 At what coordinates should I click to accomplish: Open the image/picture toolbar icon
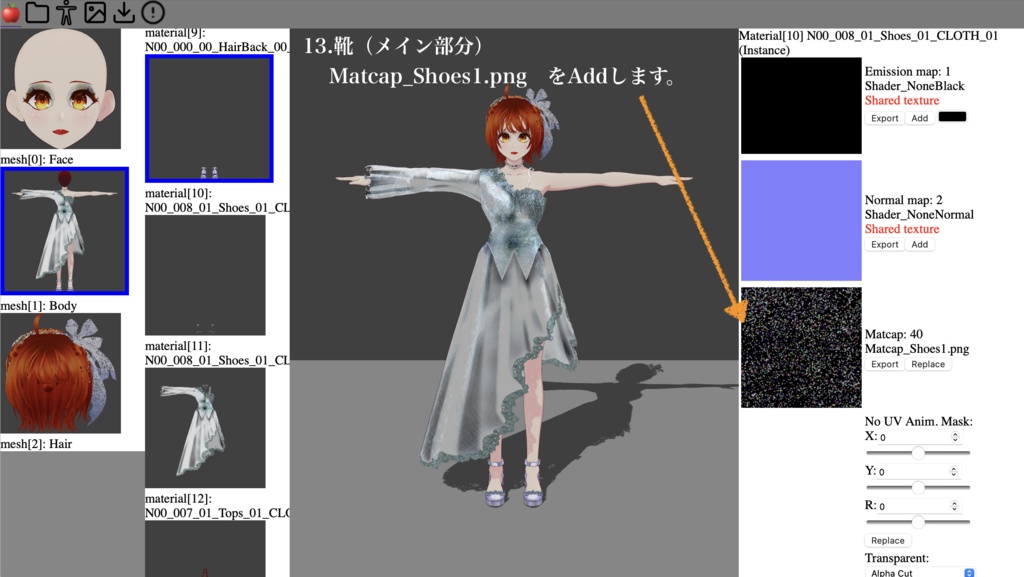95,12
